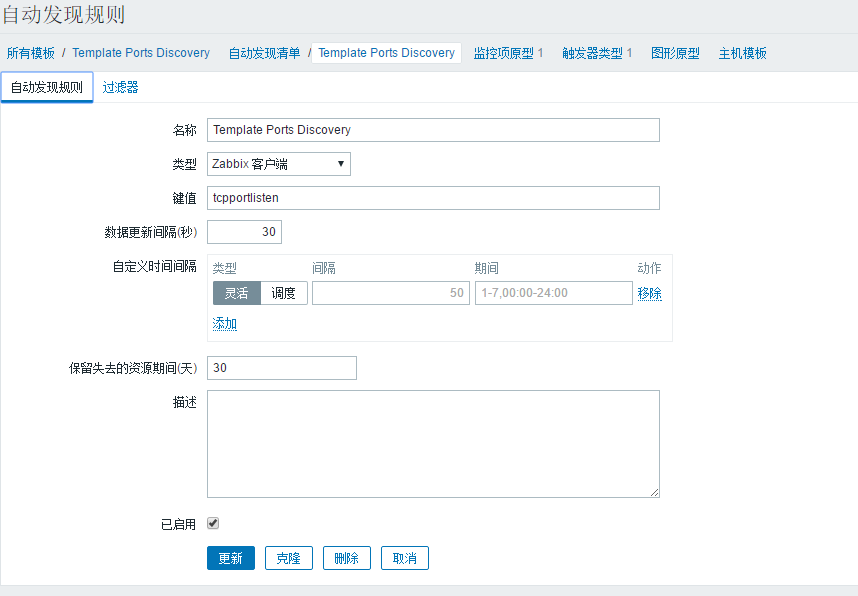Click 添加 to add a custom interval
Image resolution: width=858 pixels, height=596 pixels.
(224, 324)
